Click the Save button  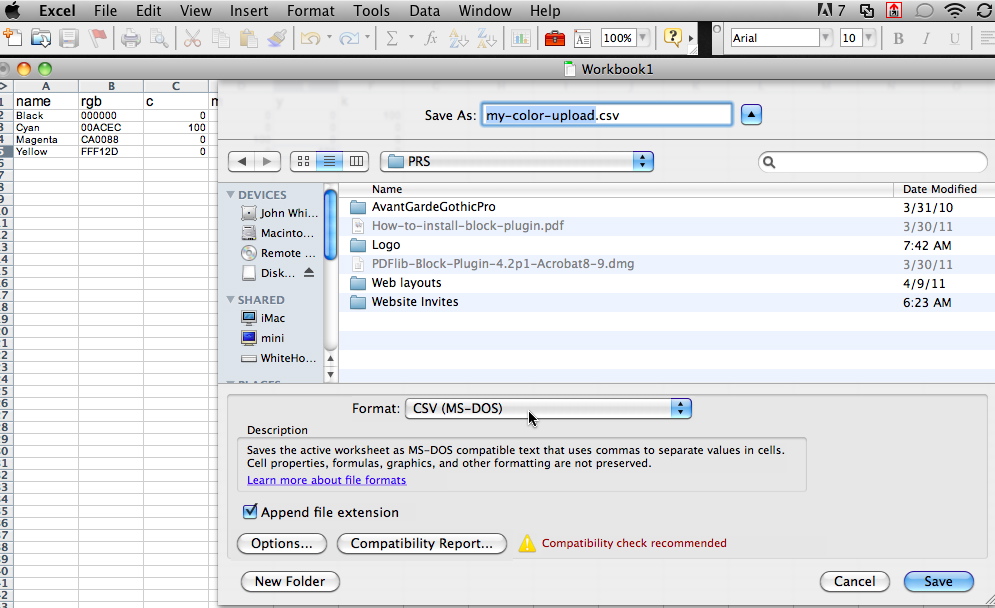[939, 581]
